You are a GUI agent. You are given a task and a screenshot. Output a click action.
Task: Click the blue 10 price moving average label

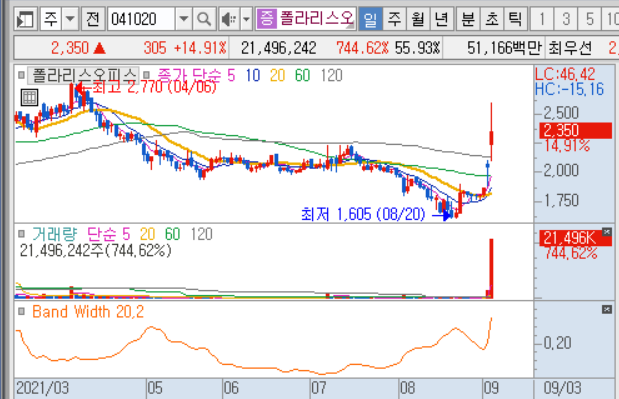click(x=253, y=75)
